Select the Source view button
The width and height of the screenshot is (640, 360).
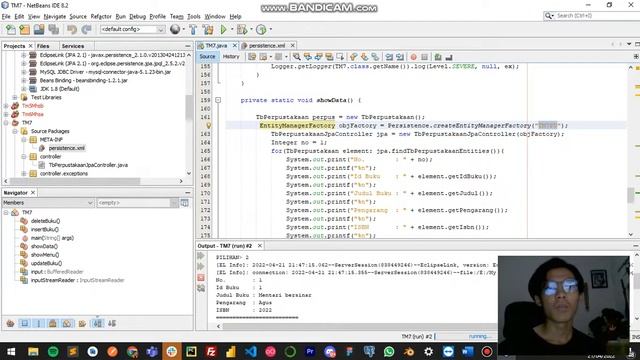point(207,57)
